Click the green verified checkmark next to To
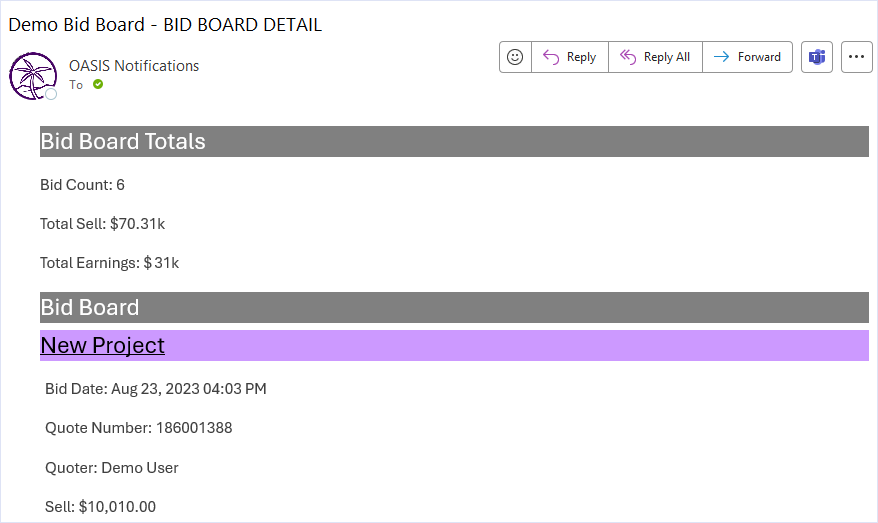878x523 pixels. pos(98,85)
